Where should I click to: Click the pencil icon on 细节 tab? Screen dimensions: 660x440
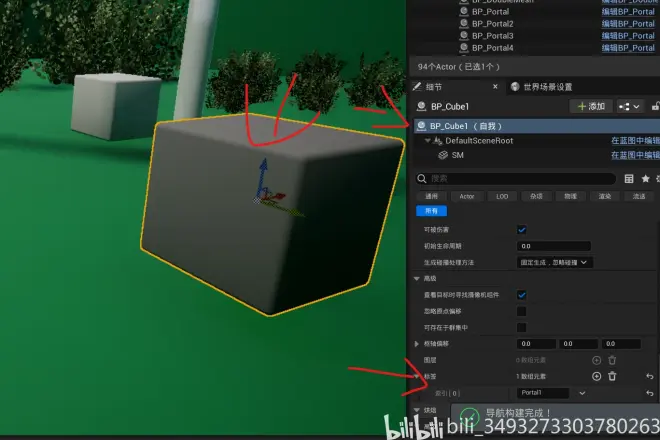click(x=417, y=87)
